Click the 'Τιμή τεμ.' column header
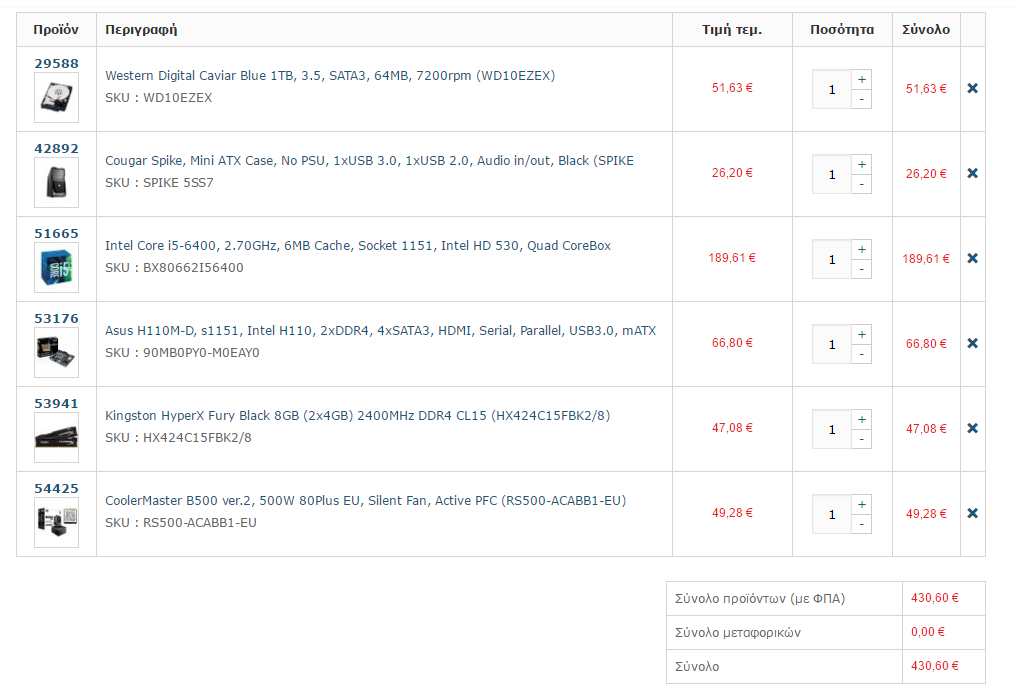 tap(732, 30)
